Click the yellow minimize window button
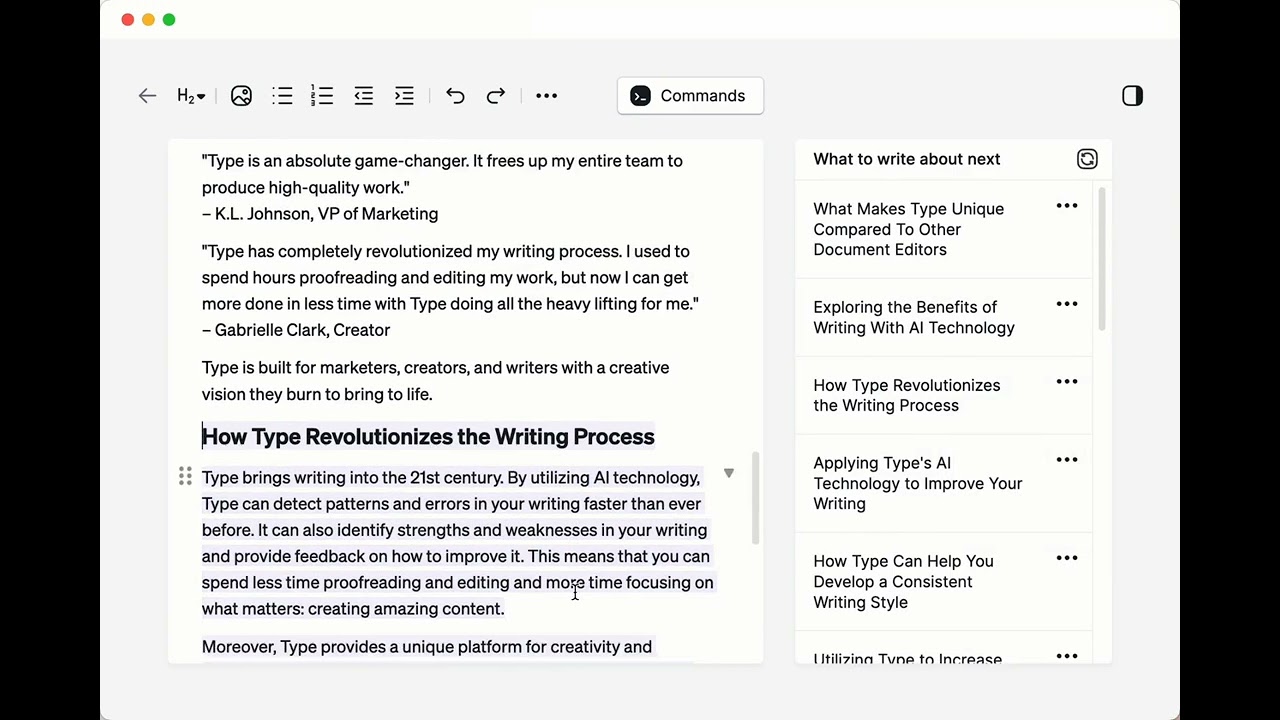The width and height of the screenshot is (1280, 720). coord(148,20)
